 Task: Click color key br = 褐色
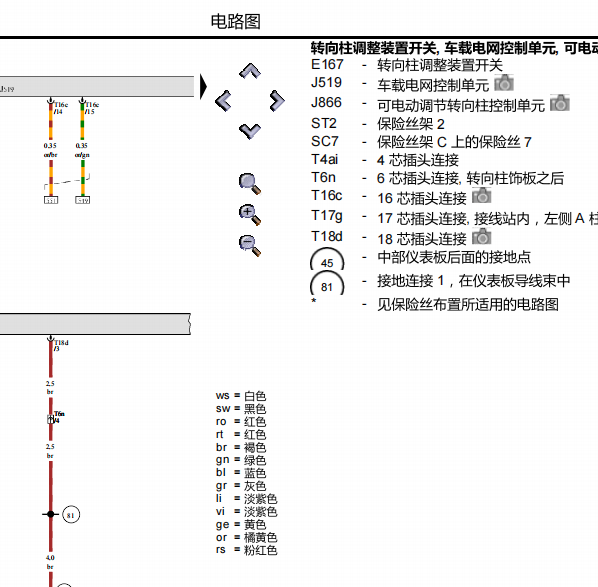241,447
